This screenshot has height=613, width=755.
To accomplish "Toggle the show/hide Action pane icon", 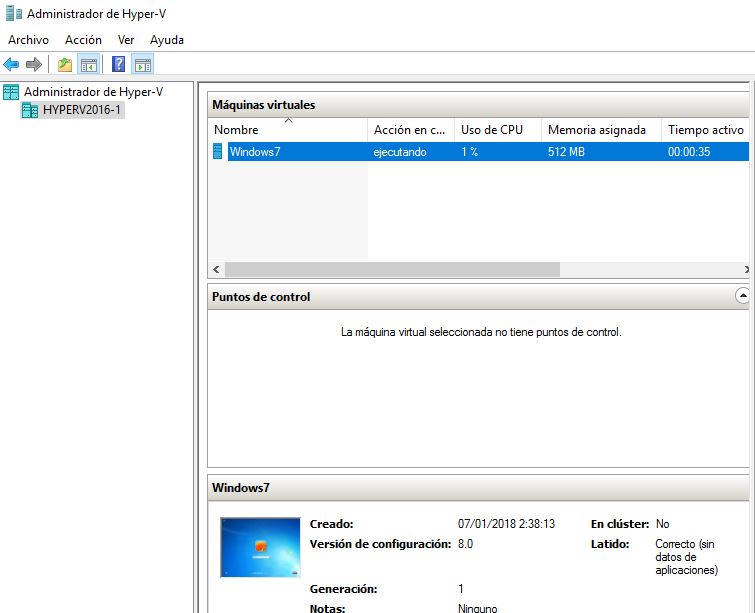I will (143, 64).
